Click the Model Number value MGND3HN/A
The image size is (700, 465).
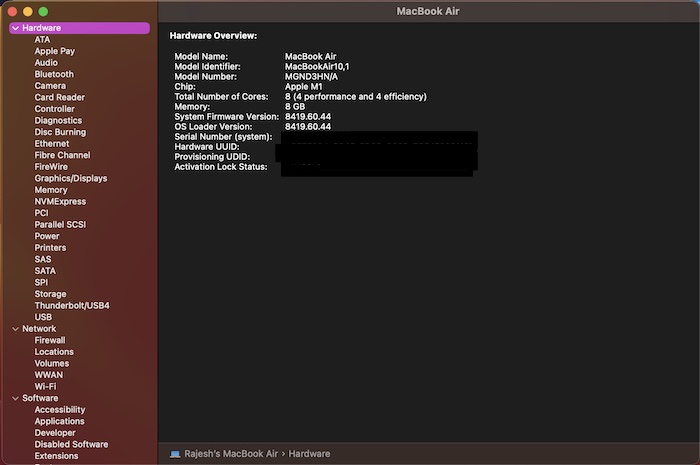(x=311, y=77)
